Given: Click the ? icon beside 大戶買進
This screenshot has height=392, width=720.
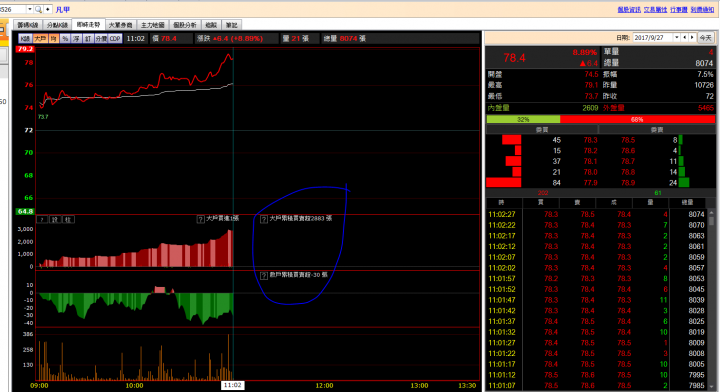Looking at the screenshot, I should (x=200, y=219).
